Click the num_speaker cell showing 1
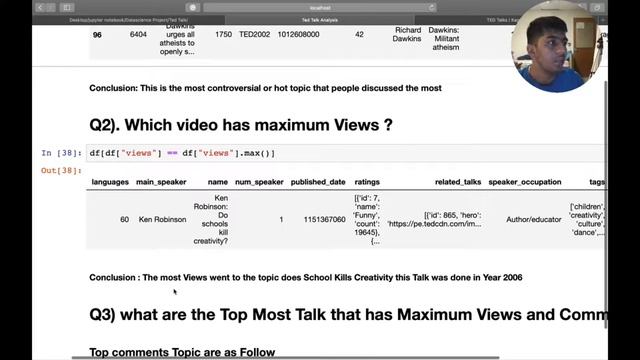 click(281, 220)
